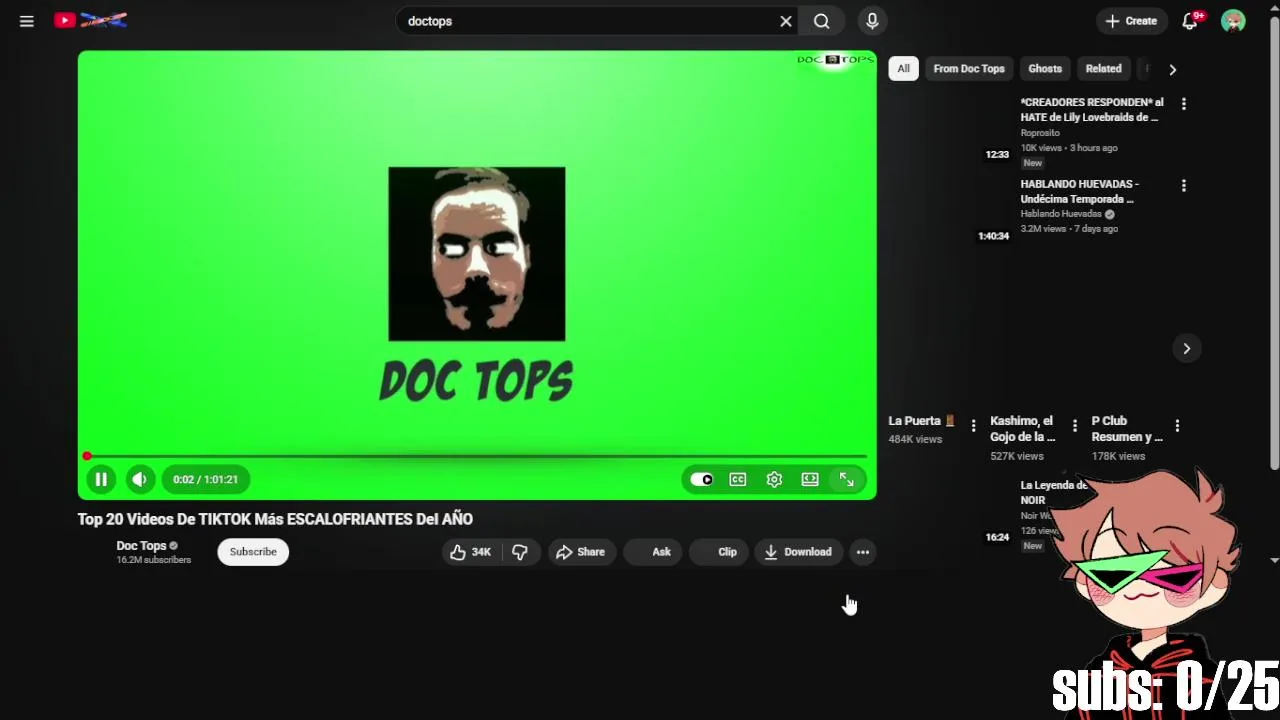Image resolution: width=1280 pixels, height=720 pixels.
Task: Select the From Doc Tops chip
Action: tap(969, 69)
